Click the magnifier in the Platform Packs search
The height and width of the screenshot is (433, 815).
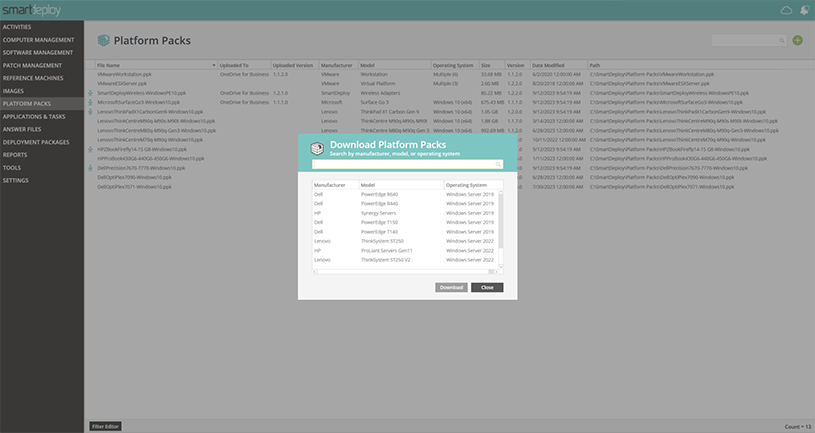[781, 41]
